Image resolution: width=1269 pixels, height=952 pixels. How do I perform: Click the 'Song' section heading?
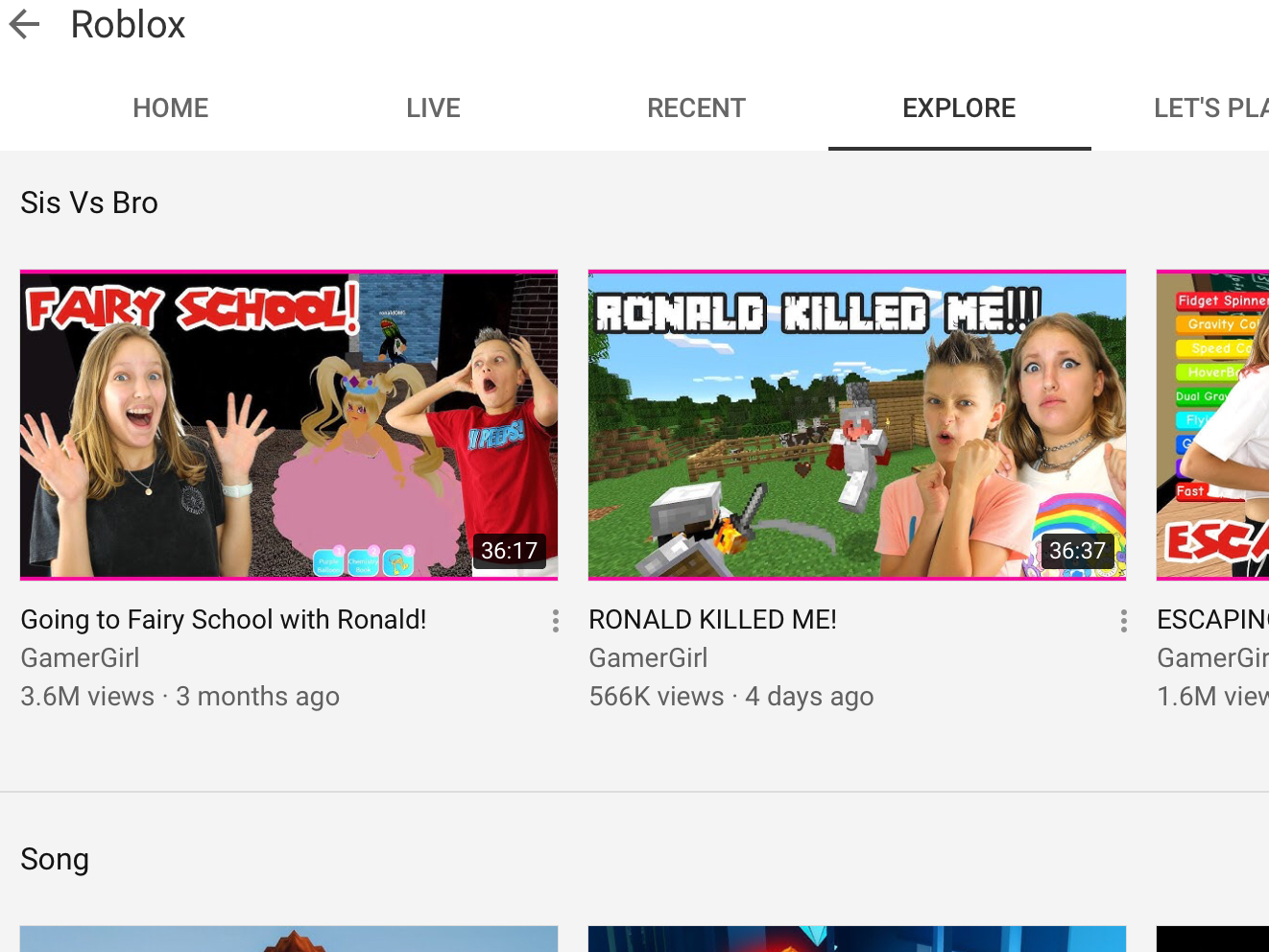55,859
